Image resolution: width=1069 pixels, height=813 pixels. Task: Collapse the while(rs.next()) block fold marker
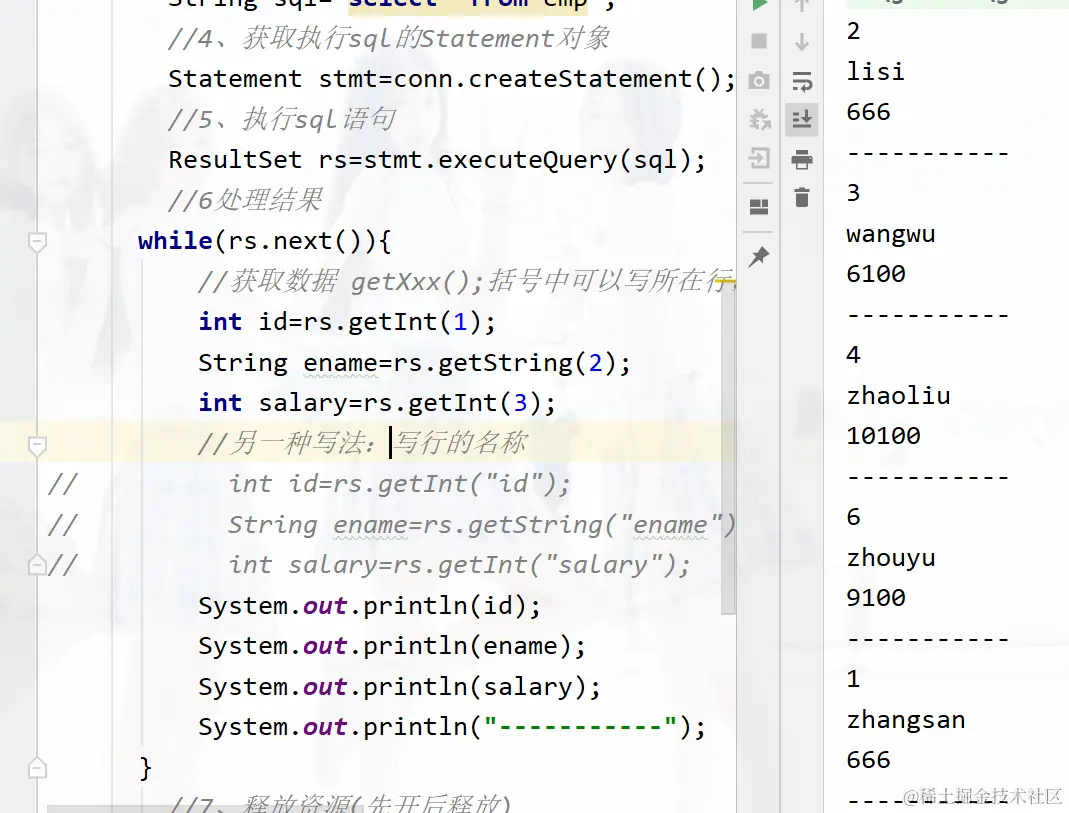coord(37,241)
